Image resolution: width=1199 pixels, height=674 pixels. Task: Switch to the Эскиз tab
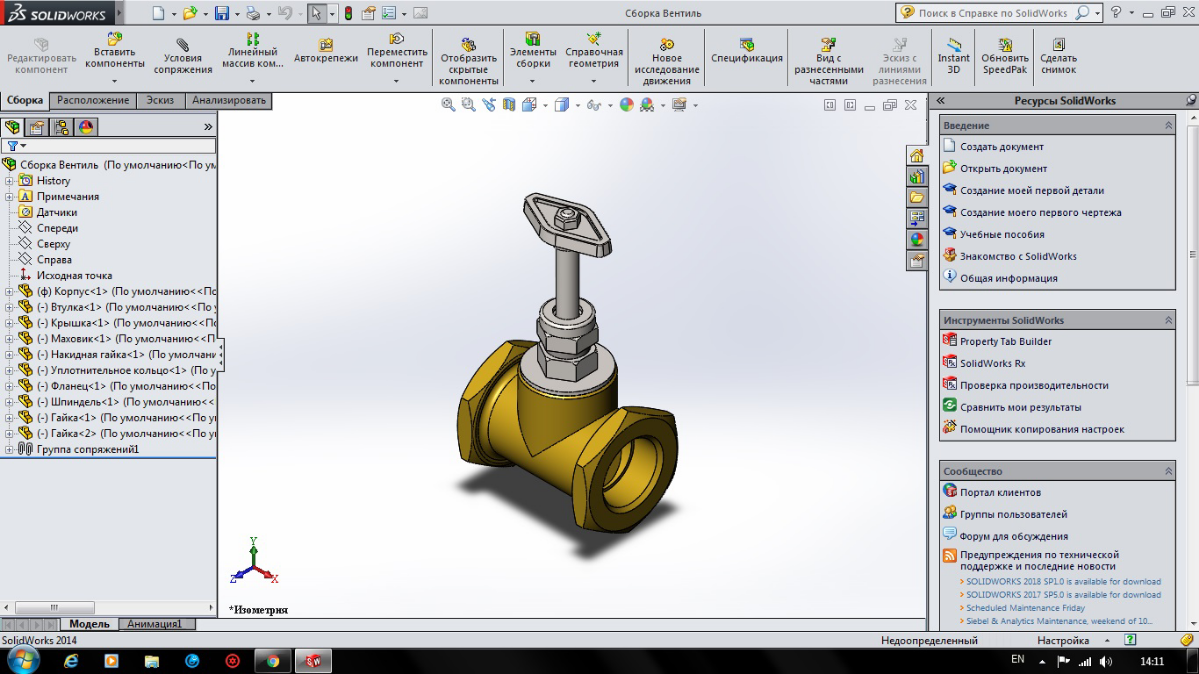(160, 101)
